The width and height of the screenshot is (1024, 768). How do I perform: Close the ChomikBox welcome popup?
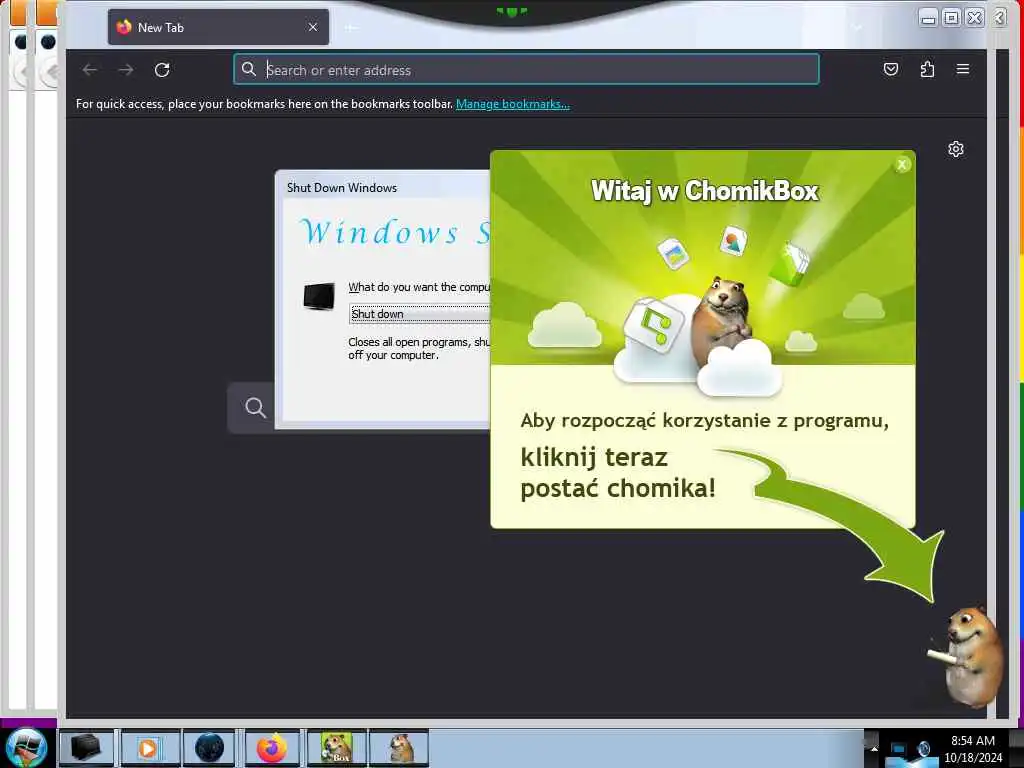pyautogui.click(x=902, y=165)
